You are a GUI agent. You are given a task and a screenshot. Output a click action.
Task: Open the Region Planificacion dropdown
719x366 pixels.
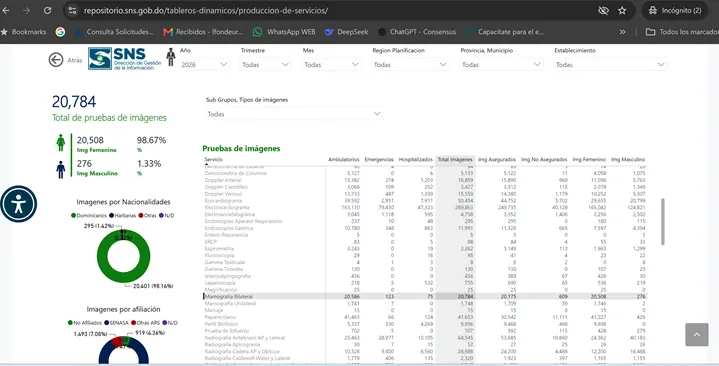(x=410, y=65)
